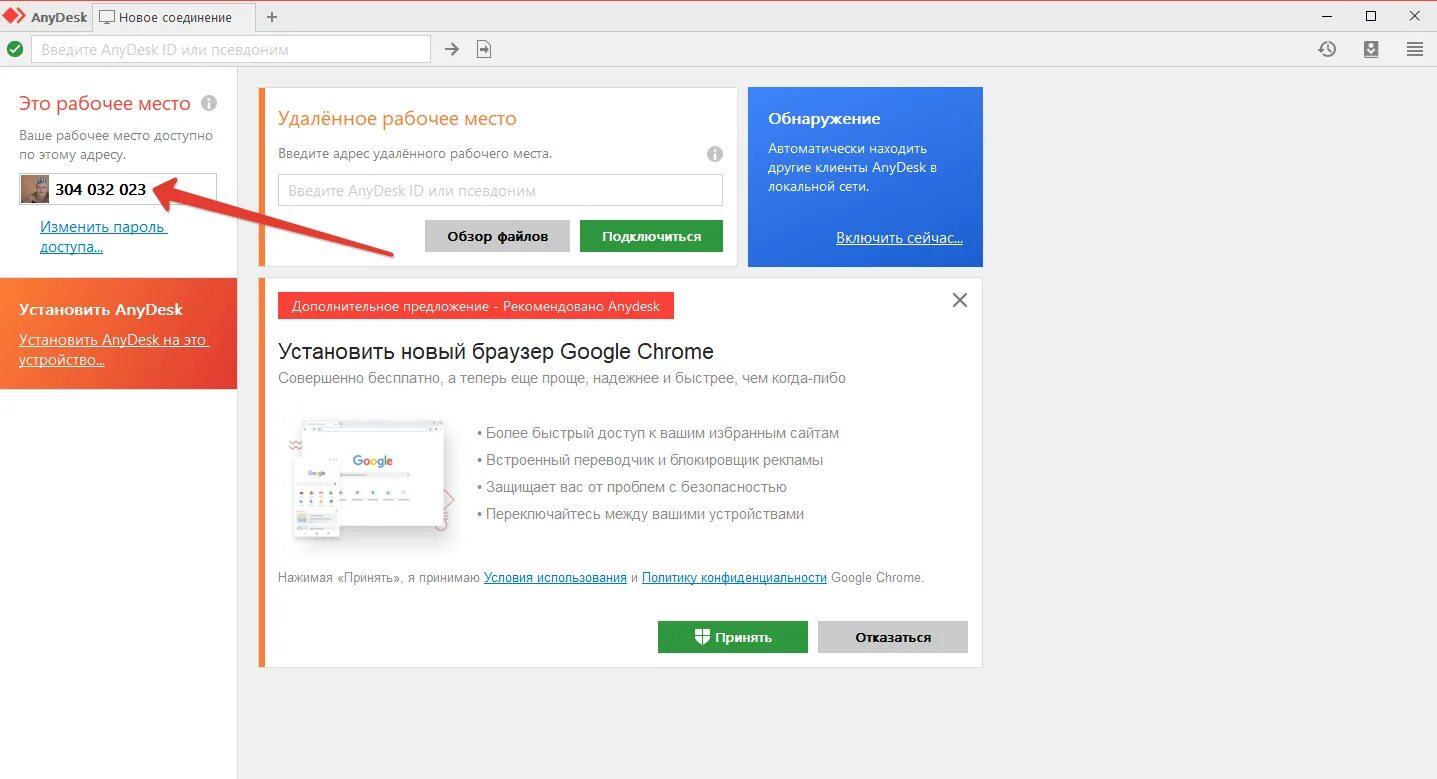Close the Google Chrome offer panel
This screenshot has width=1437, height=779.
click(960, 300)
